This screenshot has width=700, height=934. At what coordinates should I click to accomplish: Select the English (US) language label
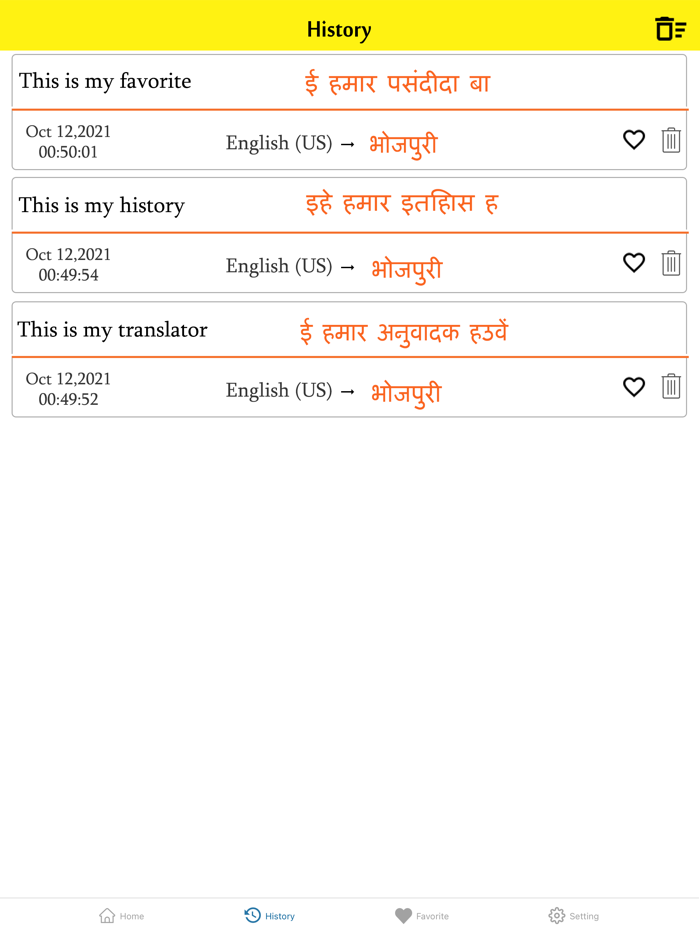[279, 142]
